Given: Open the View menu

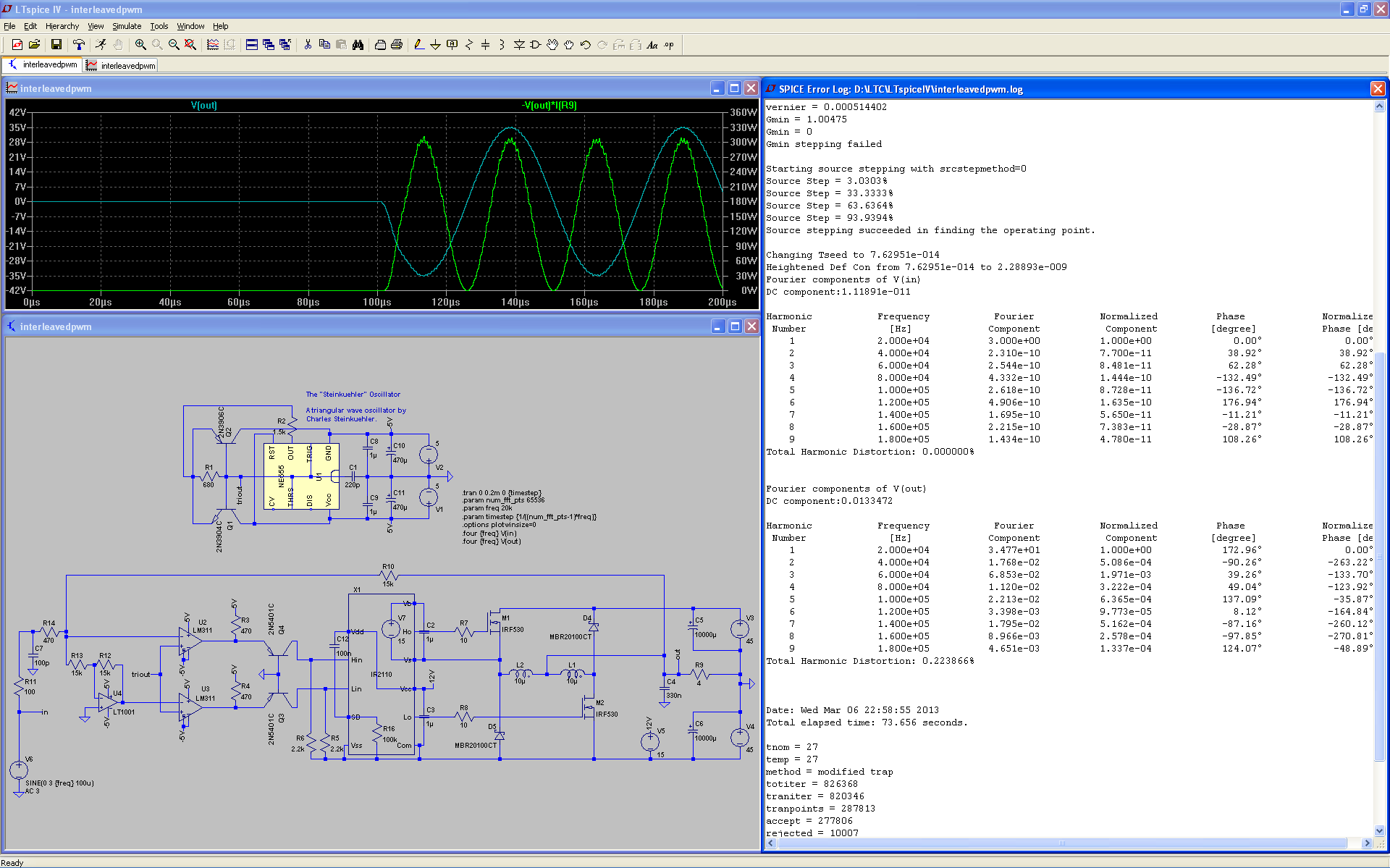Looking at the screenshot, I should (96, 26).
